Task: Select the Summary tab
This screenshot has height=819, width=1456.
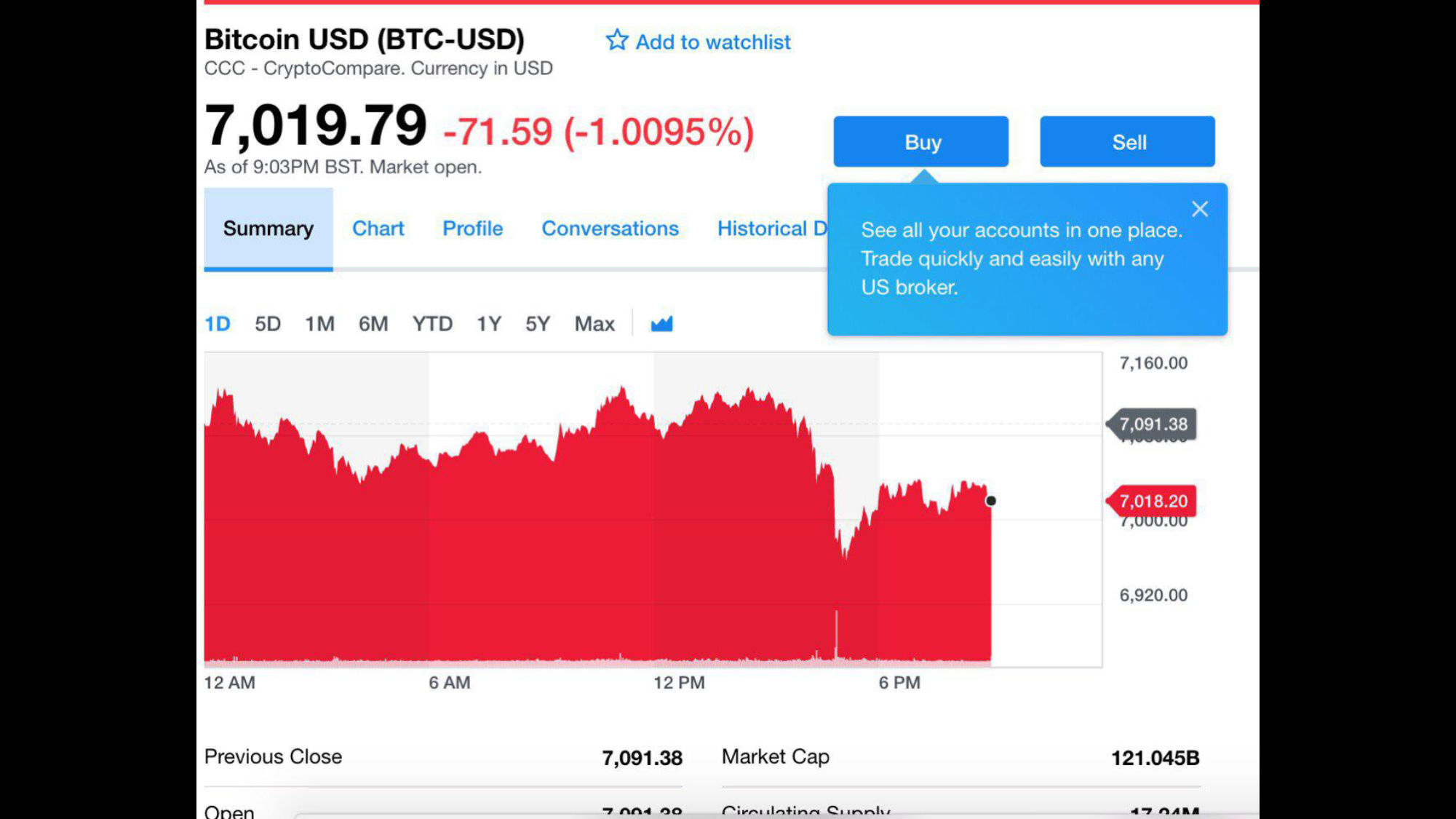Action: coord(268,229)
